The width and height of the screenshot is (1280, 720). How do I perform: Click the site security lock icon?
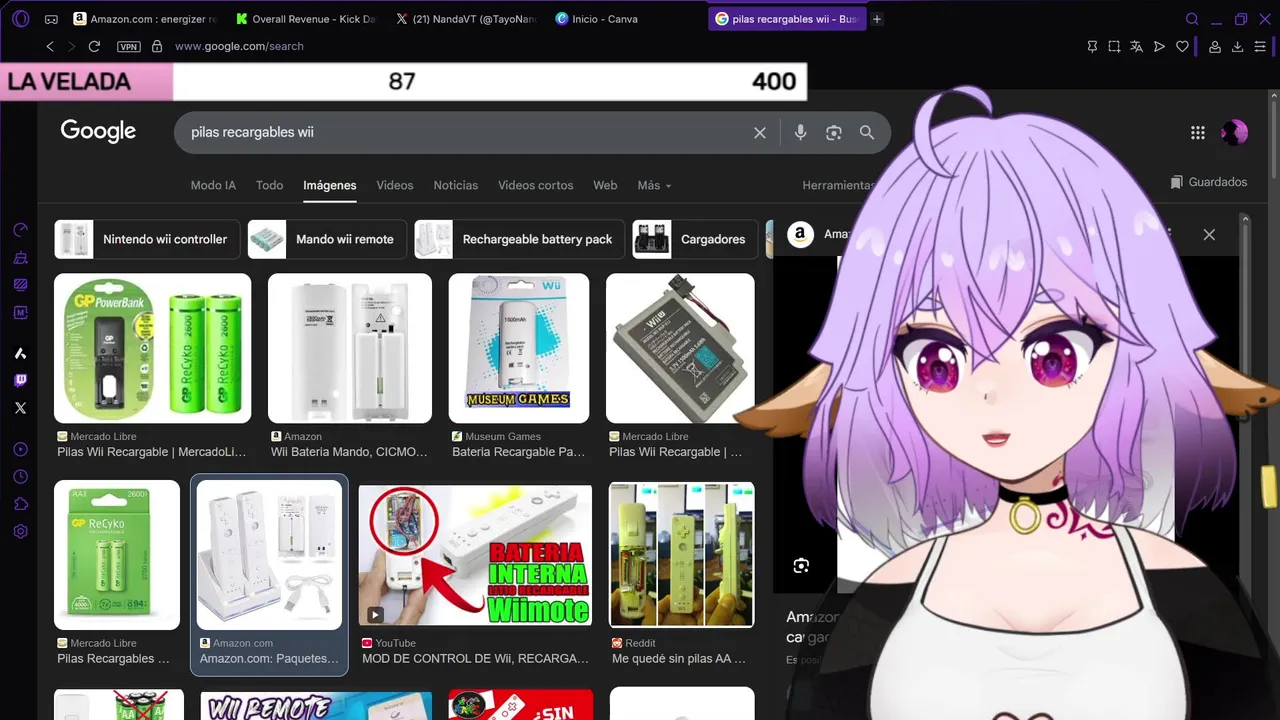pyautogui.click(x=157, y=46)
